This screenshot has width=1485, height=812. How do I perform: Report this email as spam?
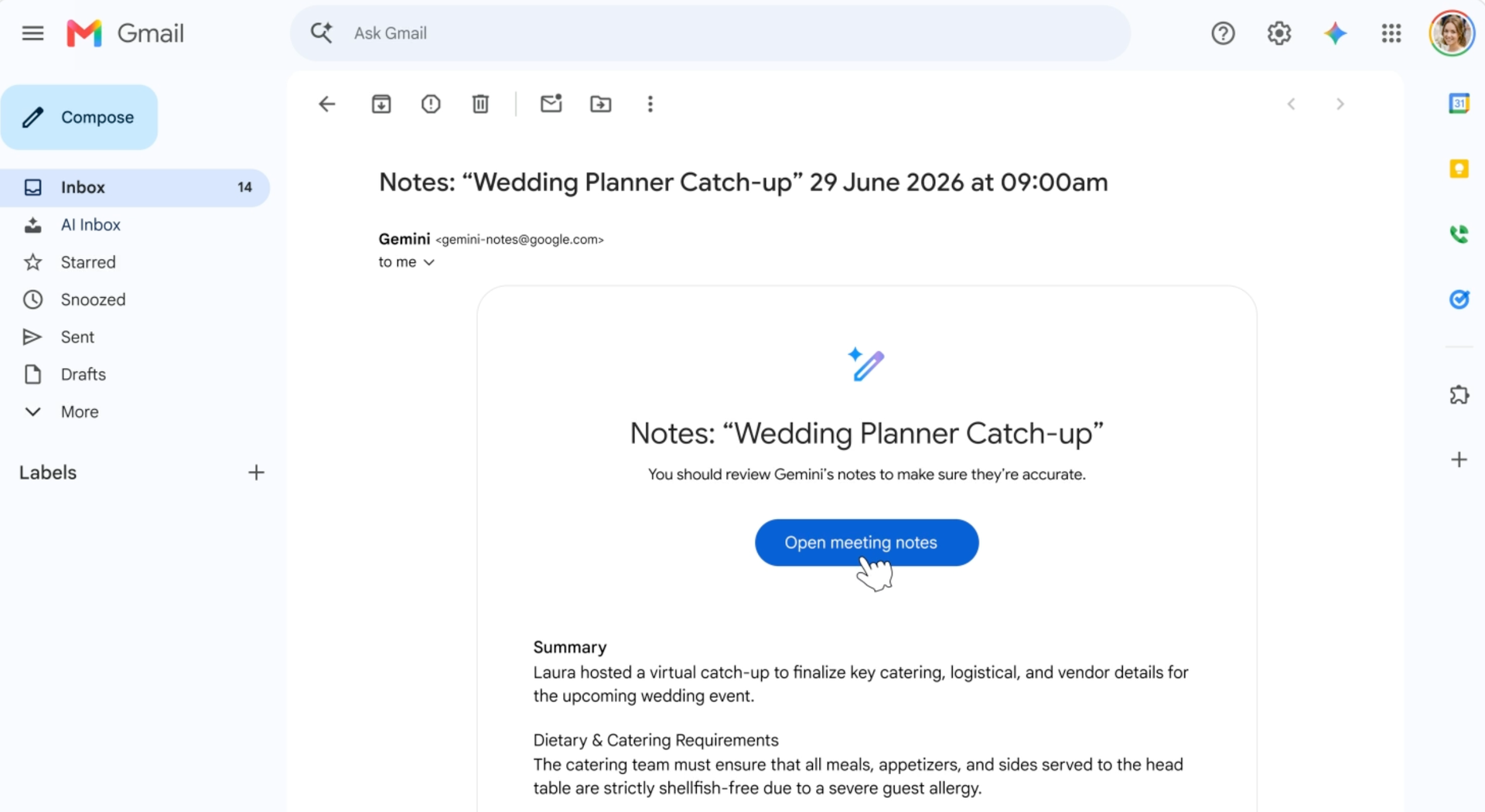(431, 104)
